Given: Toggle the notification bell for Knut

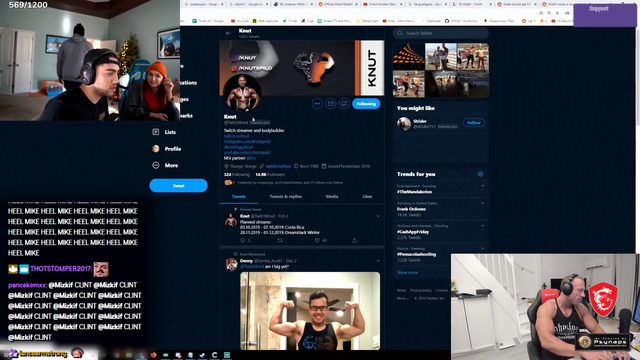Looking at the screenshot, I should click(x=344, y=104).
